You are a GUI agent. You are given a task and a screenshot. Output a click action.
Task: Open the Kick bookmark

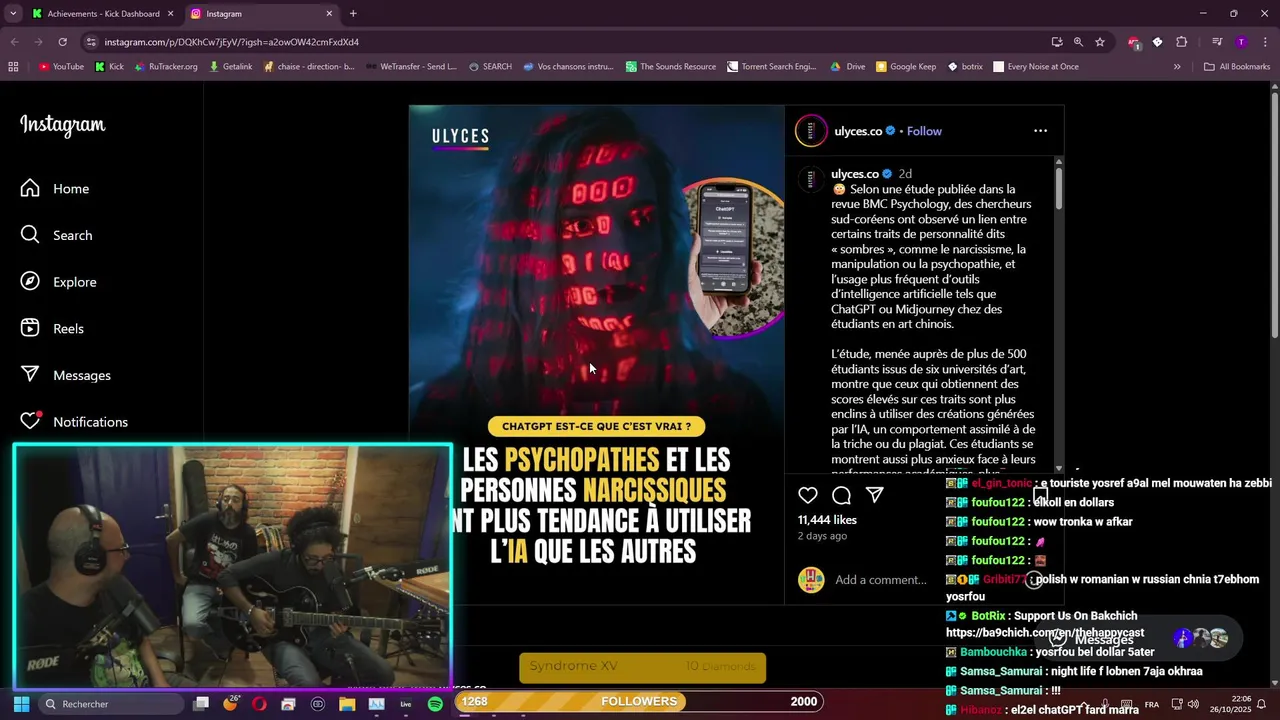(x=109, y=67)
